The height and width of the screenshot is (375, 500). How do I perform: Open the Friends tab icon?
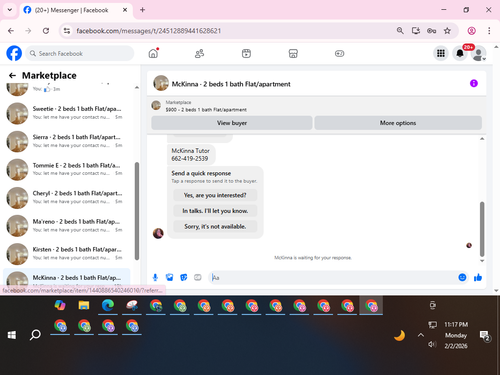coord(199,53)
